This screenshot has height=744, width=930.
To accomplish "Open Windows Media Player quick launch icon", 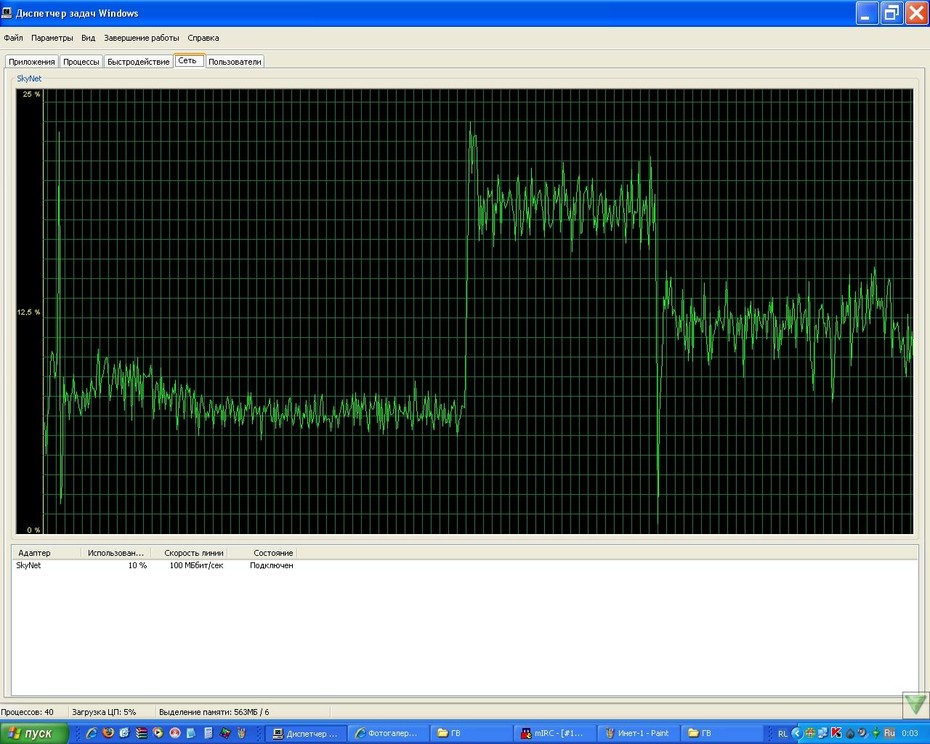I will click(x=158, y=733).
